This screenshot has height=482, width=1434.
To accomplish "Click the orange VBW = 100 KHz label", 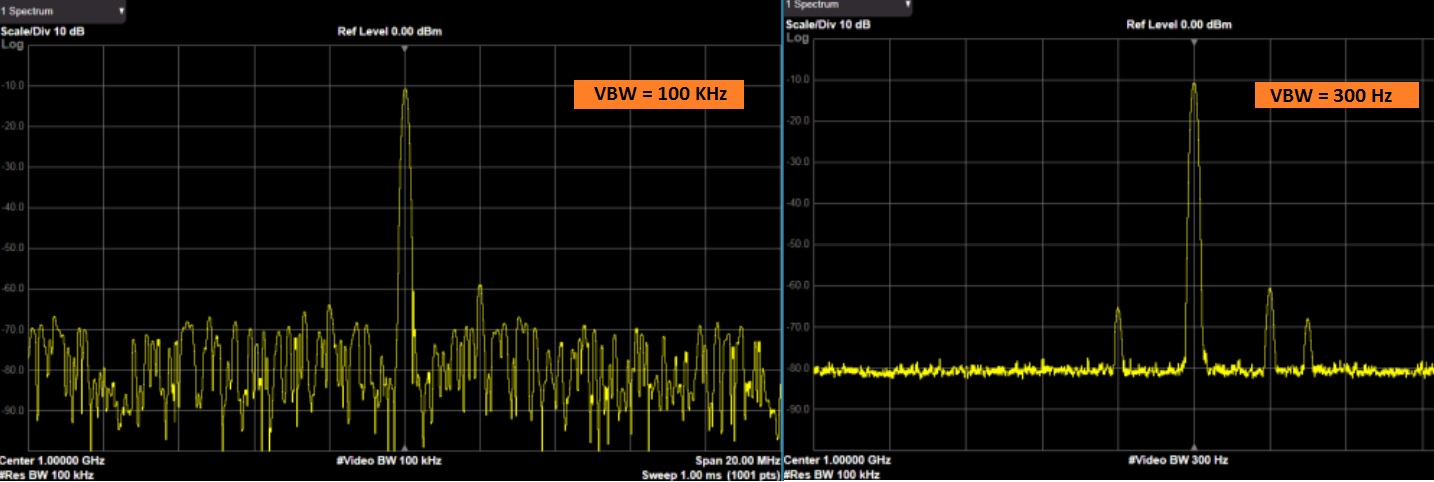I will (x=658, y=95).
